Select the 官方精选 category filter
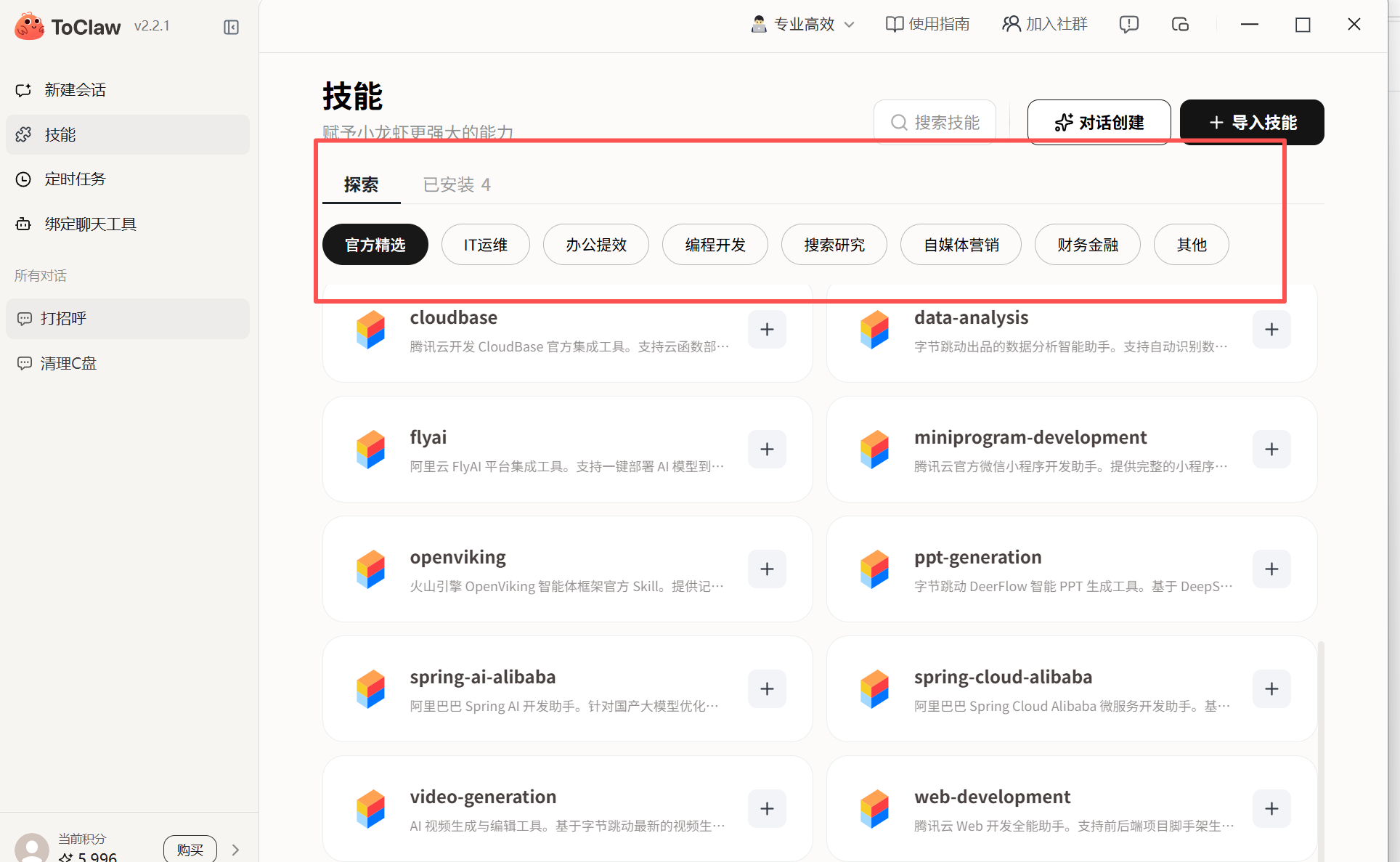This screenshot has width=1400, height=862. 375,245
